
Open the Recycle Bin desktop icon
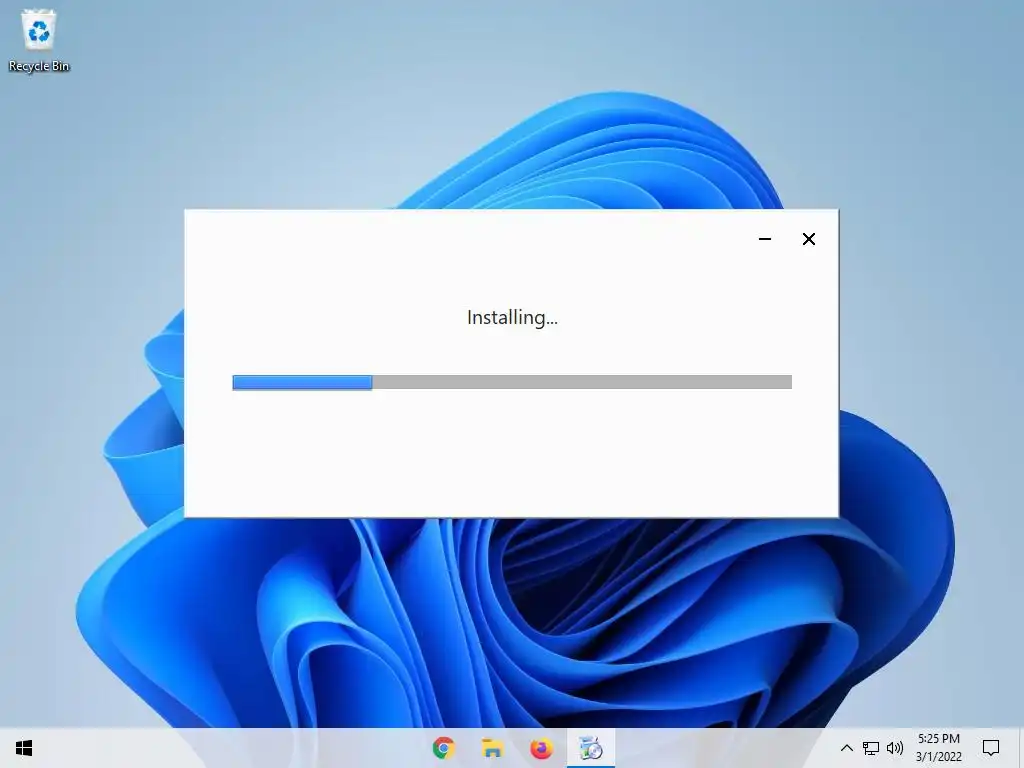point(39,40)
